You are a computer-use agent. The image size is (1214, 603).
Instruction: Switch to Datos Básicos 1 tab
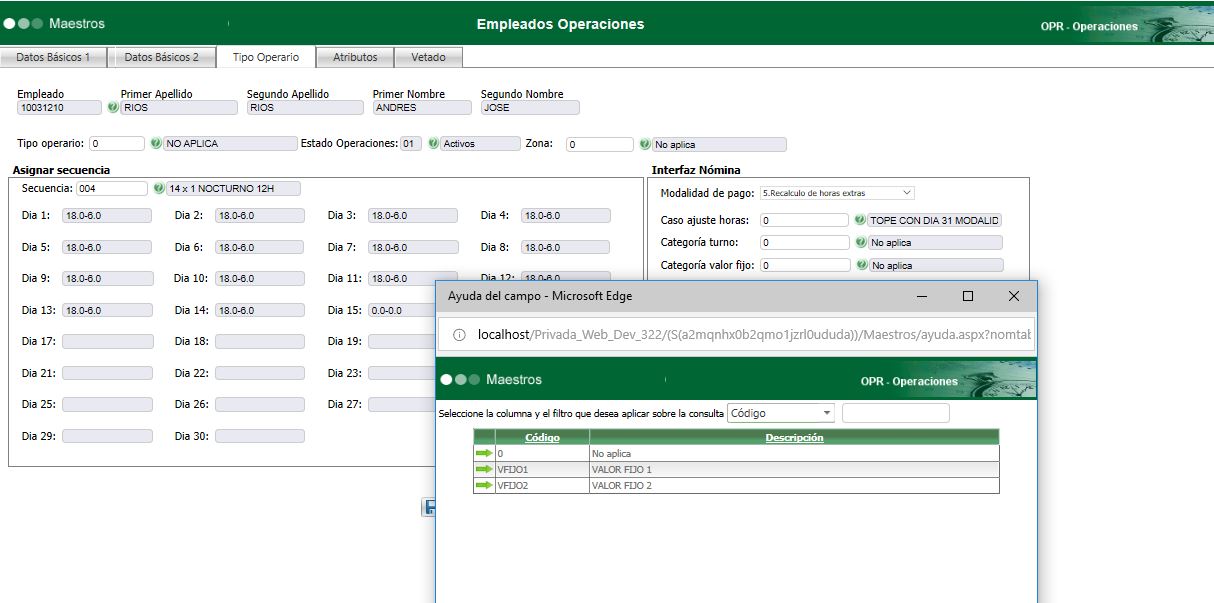53,57
